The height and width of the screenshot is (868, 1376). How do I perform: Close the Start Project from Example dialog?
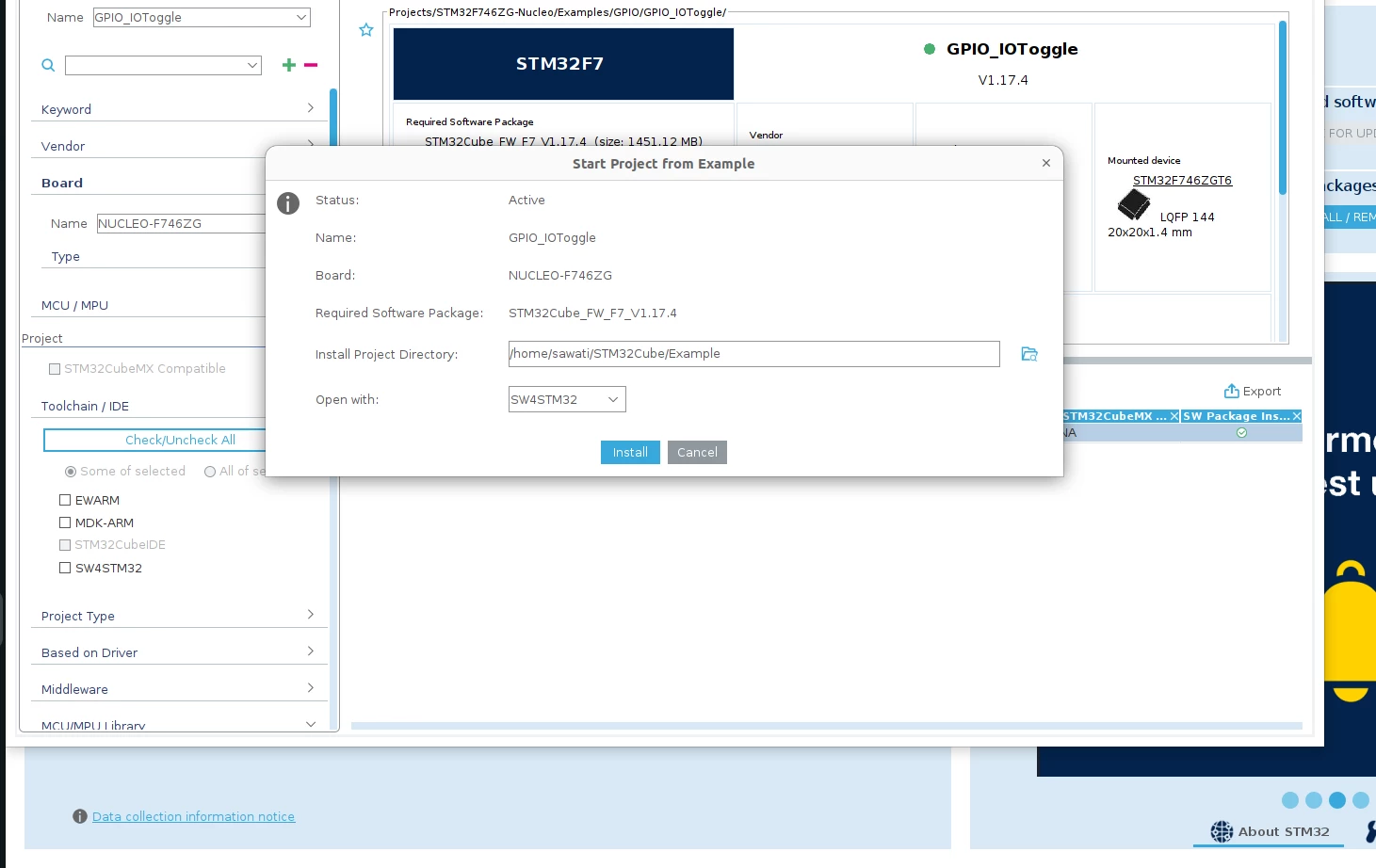click(x=1045, y=163)
